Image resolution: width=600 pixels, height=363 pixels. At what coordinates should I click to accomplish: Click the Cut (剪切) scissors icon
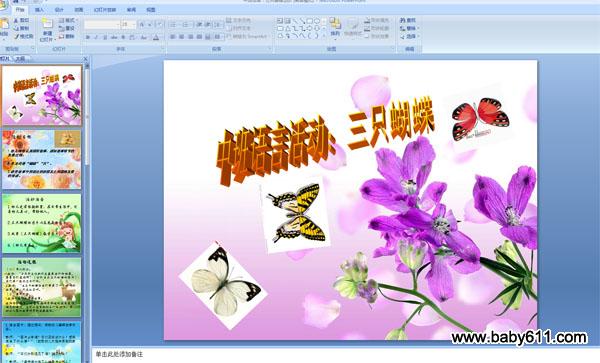pyautogui.click(x=16, y=20)
